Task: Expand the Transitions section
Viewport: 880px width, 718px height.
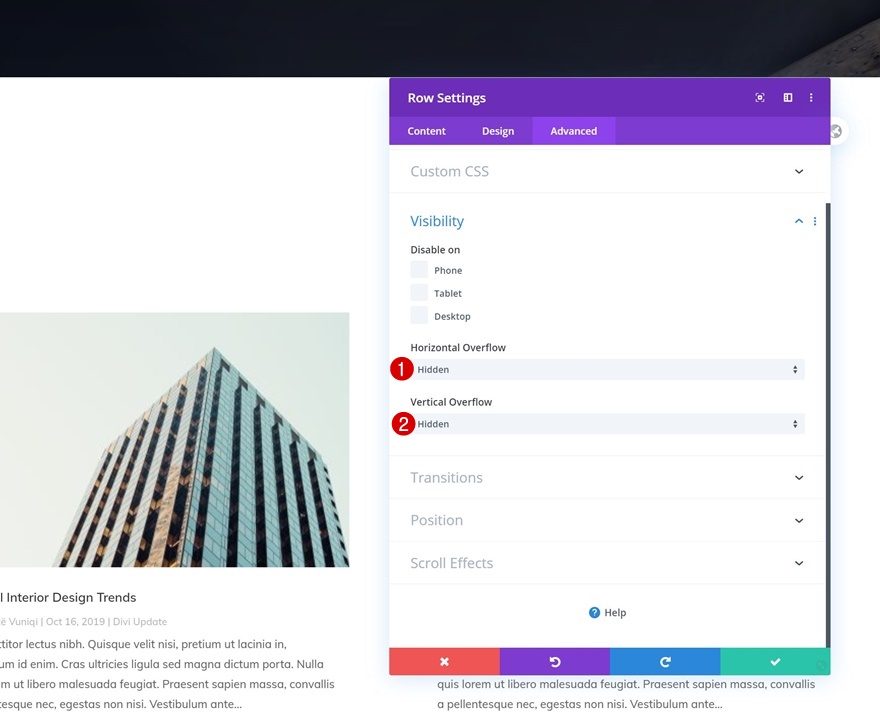Action: 607,478
